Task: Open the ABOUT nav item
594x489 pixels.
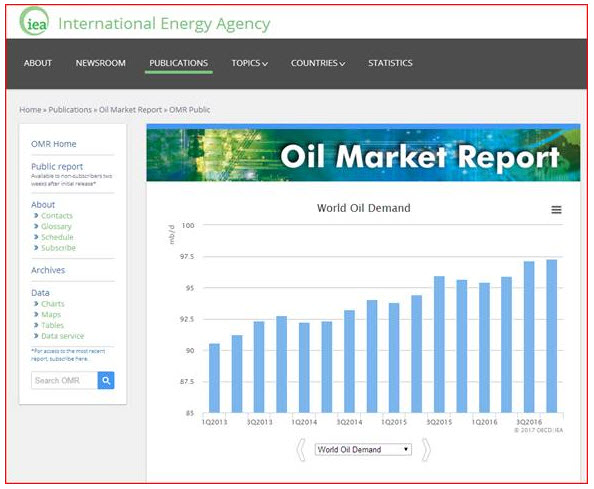Action: 38,63
